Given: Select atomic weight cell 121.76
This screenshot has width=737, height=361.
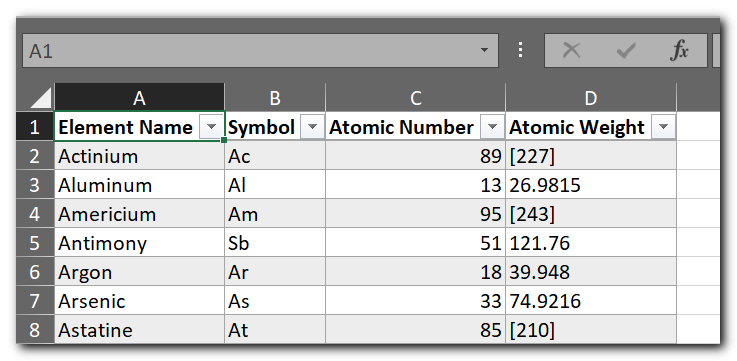Looking at the screenshot, I should pyautogui.click(x=591, y=243).
